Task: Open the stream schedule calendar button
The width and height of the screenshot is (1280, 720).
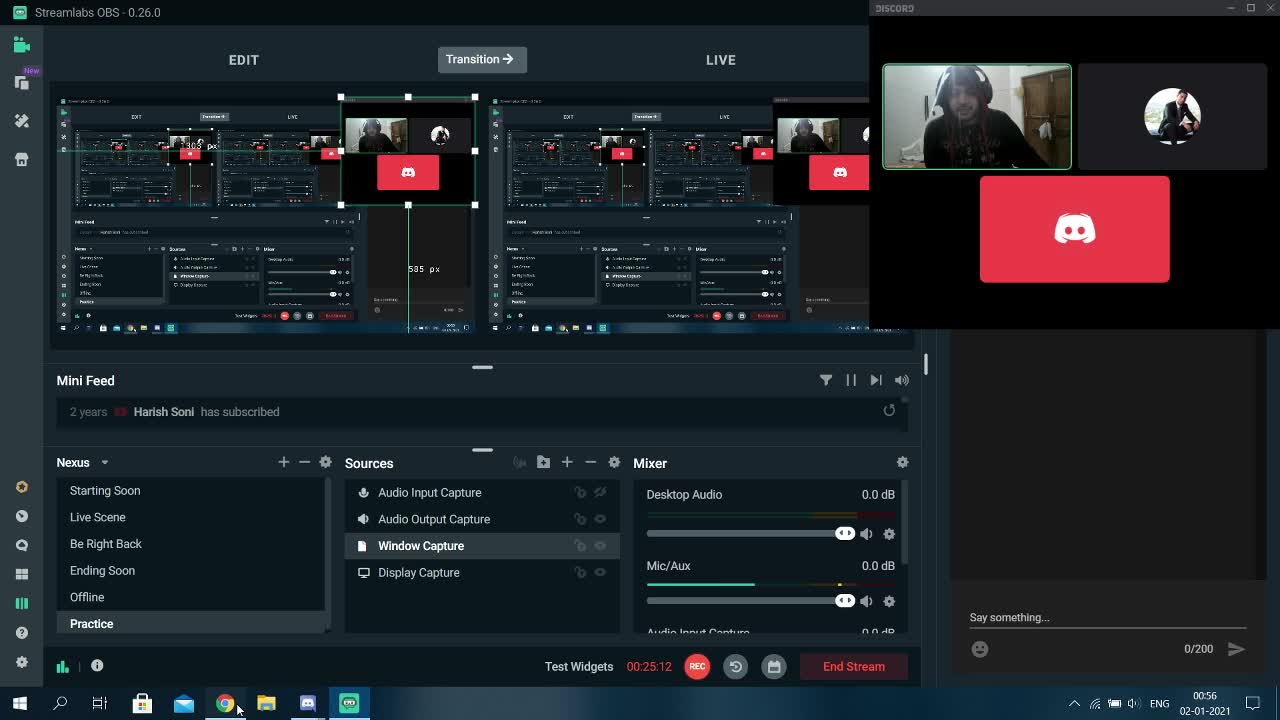Action: coord(773,666)
